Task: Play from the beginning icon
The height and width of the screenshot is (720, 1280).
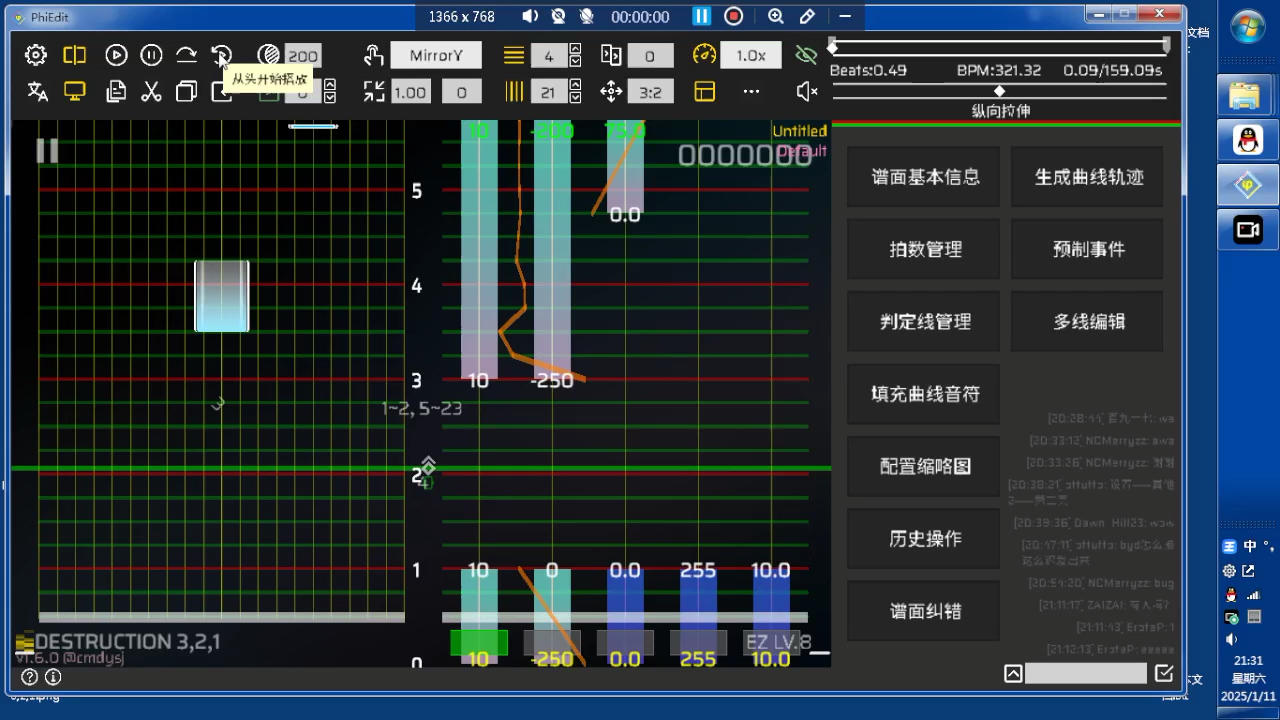Action: [x=222, y=56]
